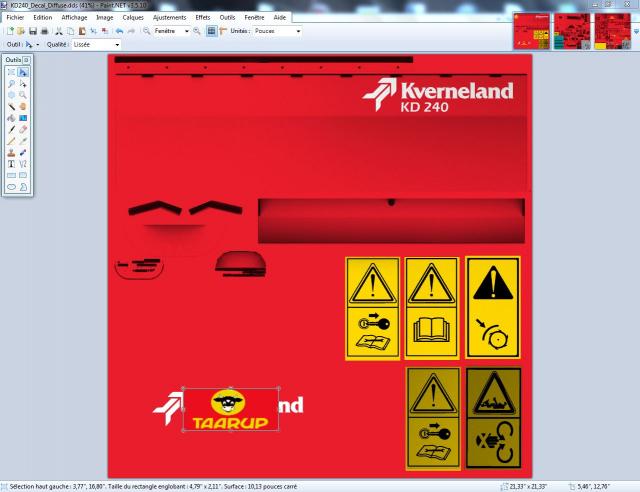The height and width of the screenshot is (492, 640).
Task: Click the Copy toolbar icon
Action: [x=70, y=31]
